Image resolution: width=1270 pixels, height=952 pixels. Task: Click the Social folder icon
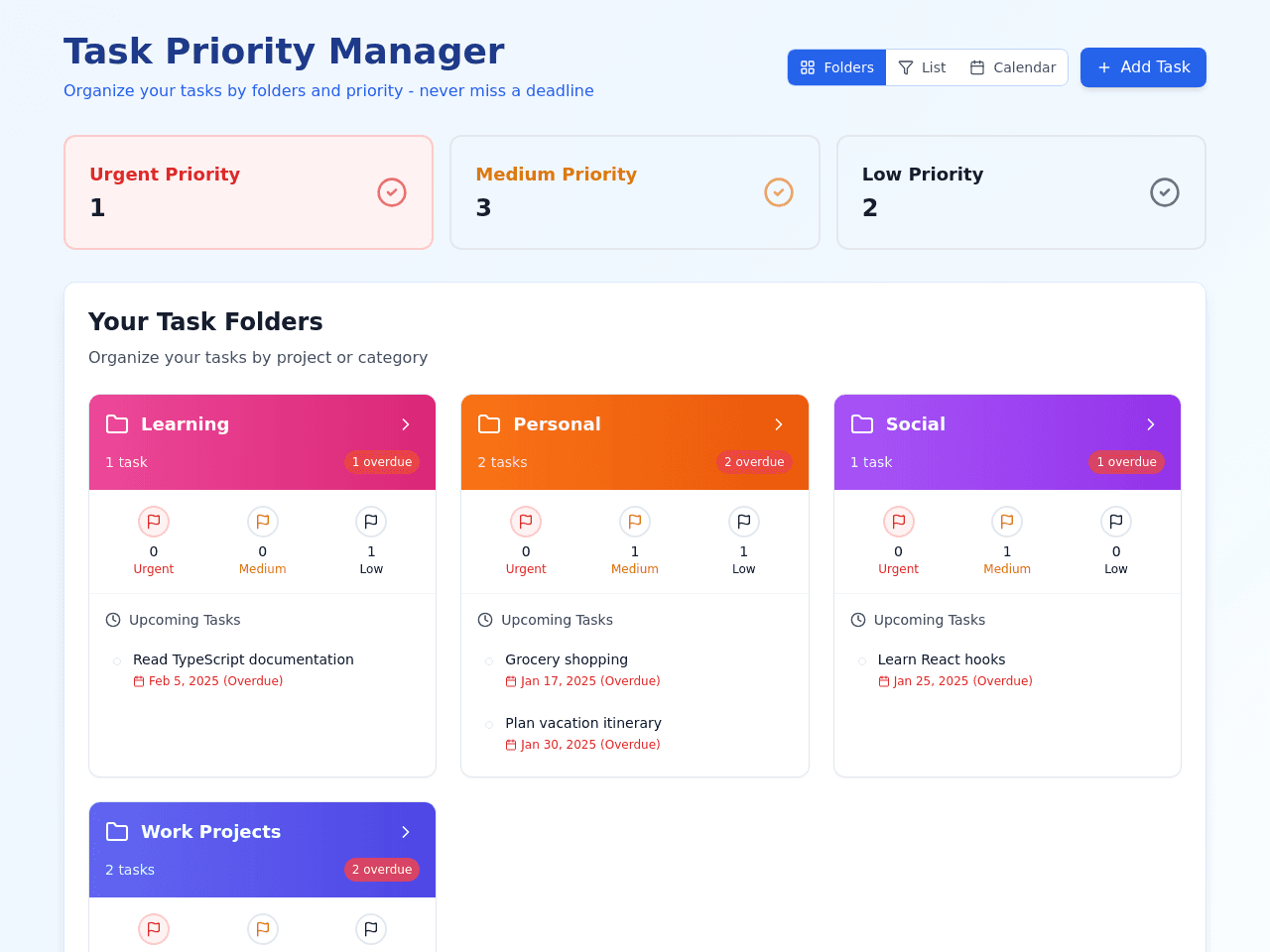862,424
